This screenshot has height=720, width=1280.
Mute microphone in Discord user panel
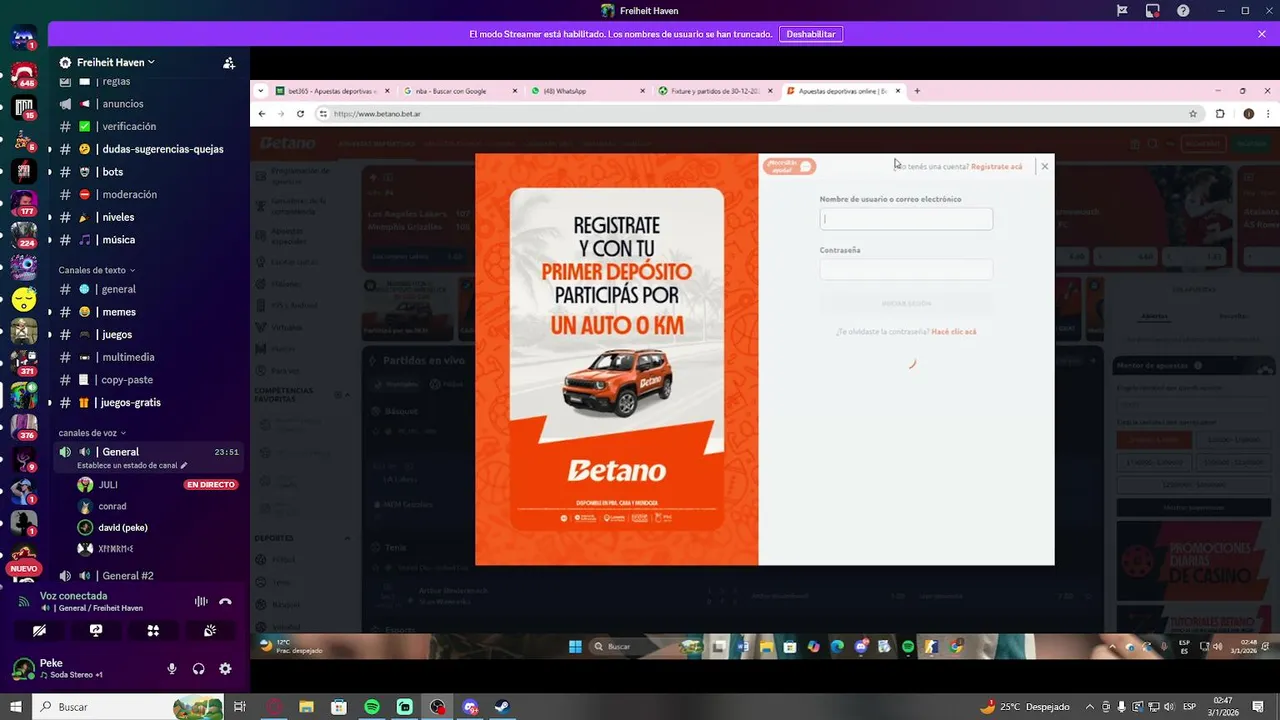point(172,669)
